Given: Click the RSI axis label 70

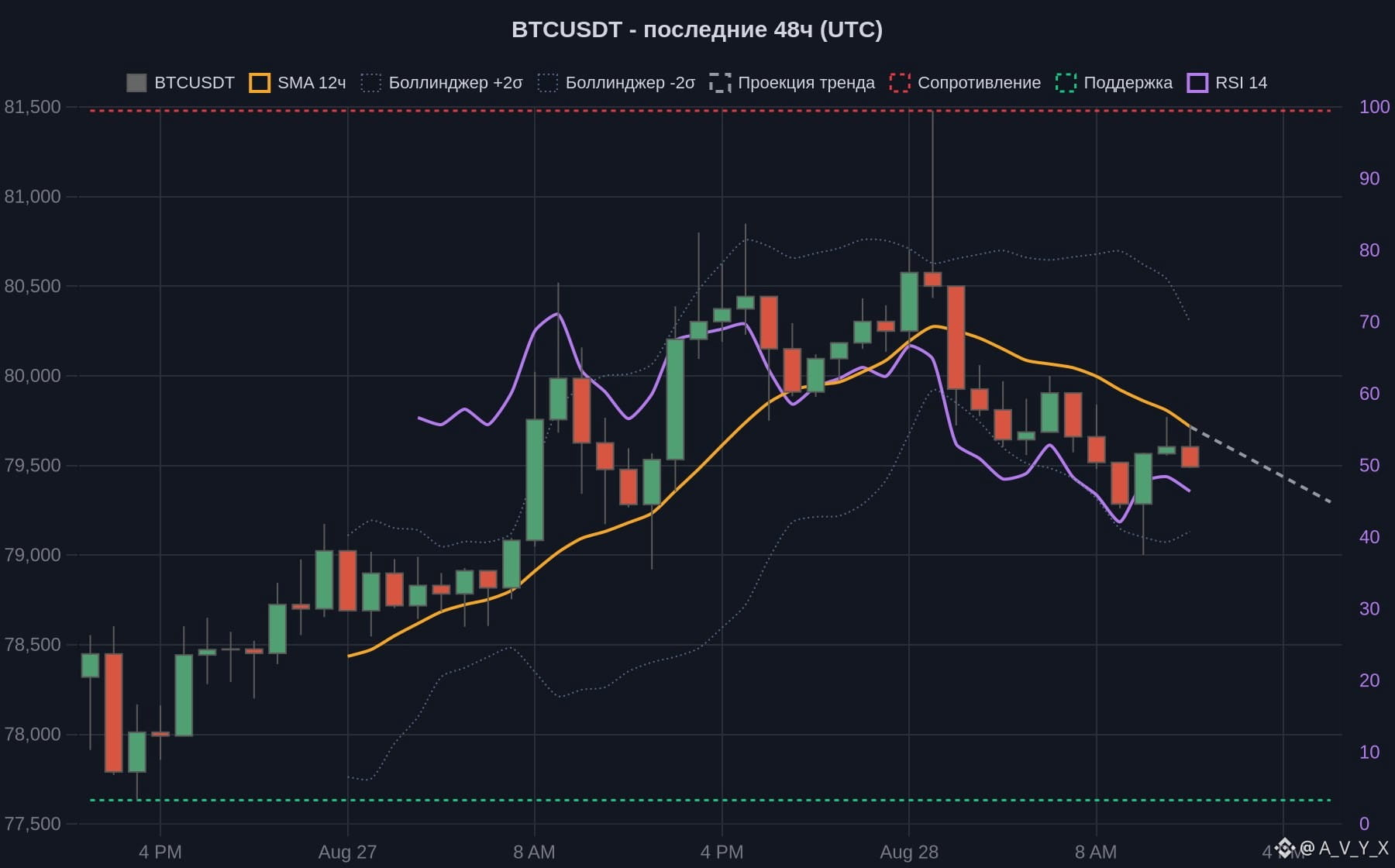Looking at the screenshot, I should click(1369, 322).
